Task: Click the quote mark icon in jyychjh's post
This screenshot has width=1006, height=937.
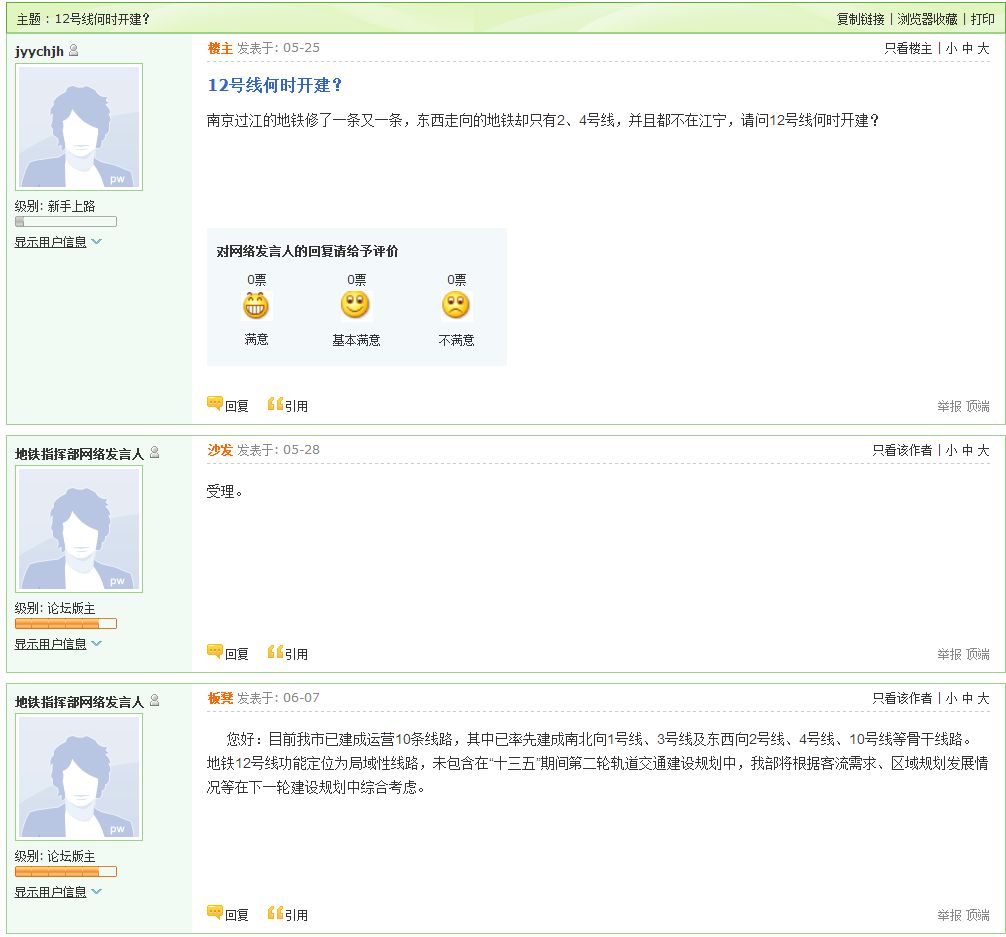Action: click(x=275, y=404)
